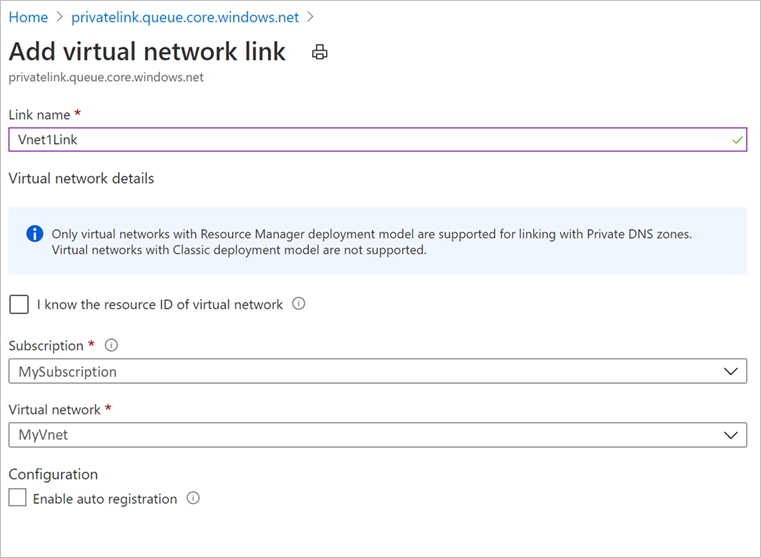Go to Home via the breadcrumb
The image size is (761, 558).
[x=28, y=18]
